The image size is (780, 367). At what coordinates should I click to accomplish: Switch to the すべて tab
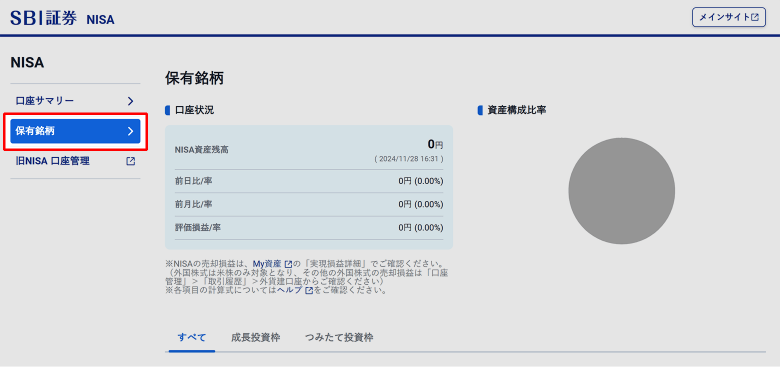tap(192, 338)
